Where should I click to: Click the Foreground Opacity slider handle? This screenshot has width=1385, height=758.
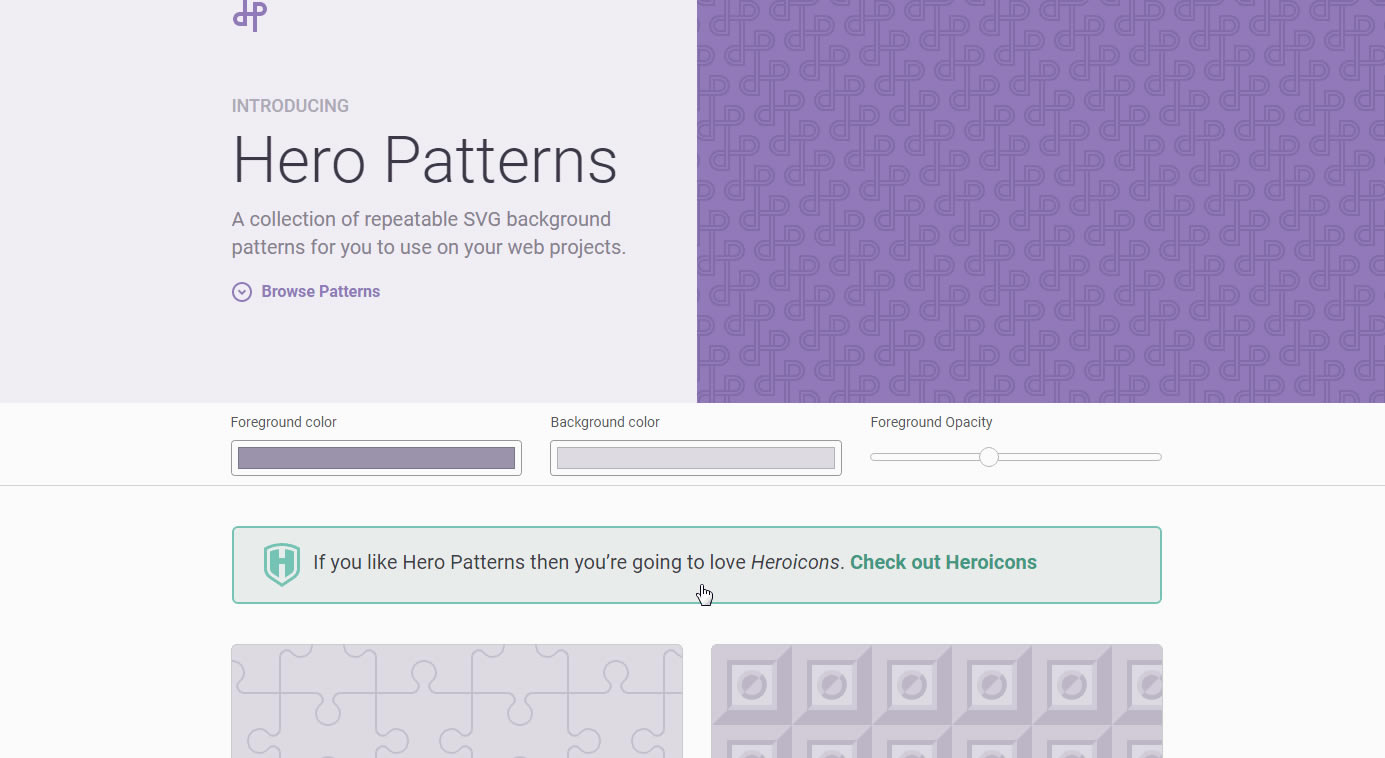[989, 457]
